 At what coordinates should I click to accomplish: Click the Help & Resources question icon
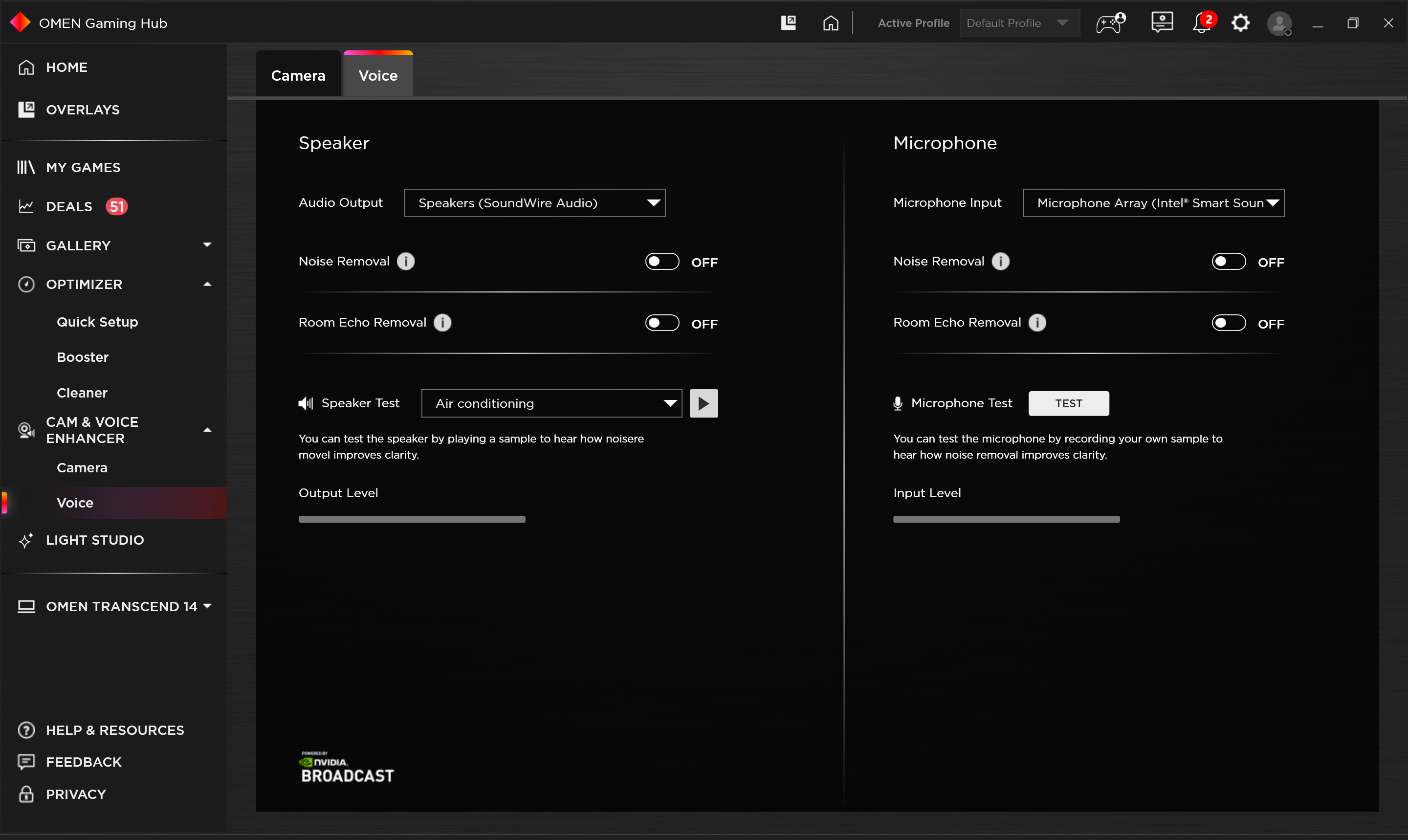pyautogui.click(x=26, y=730)
